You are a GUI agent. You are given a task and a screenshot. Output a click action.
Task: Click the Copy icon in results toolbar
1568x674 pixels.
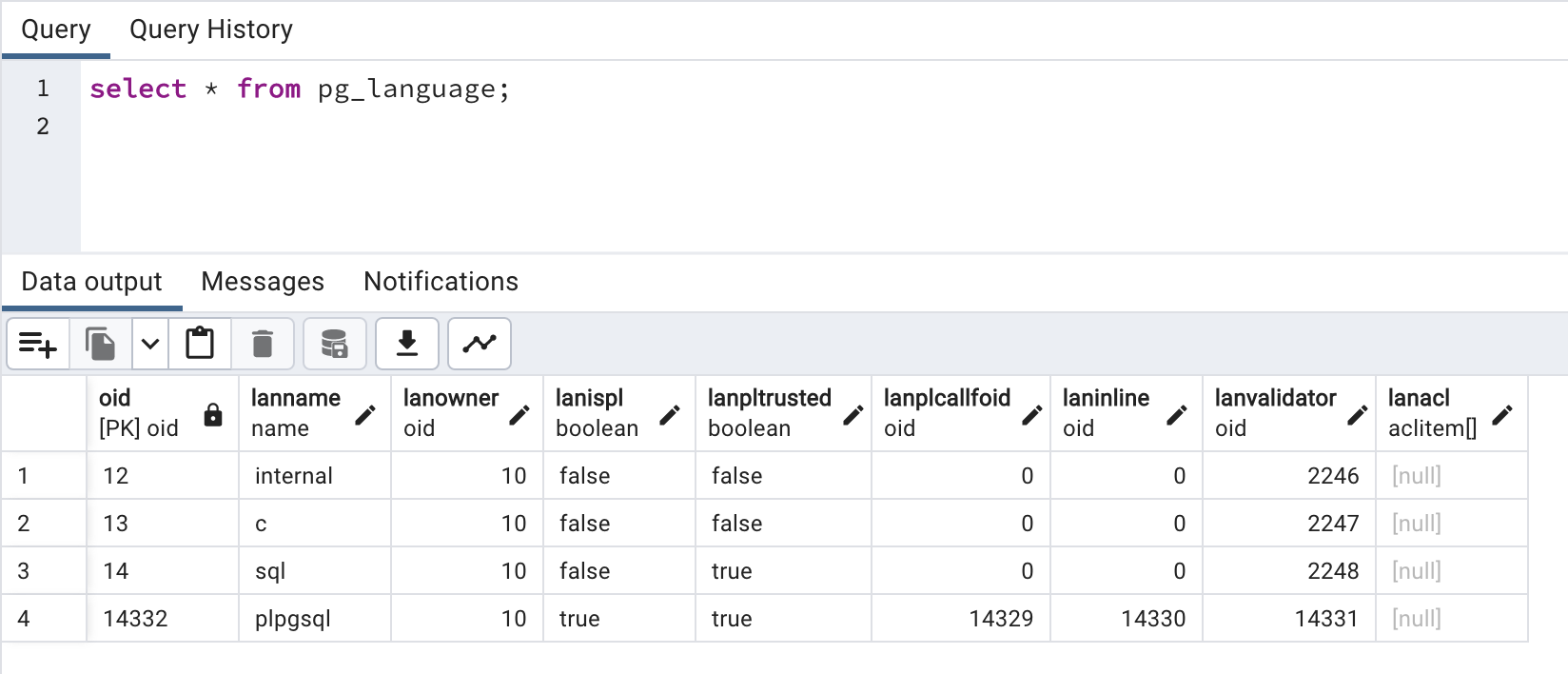coord(100,344)
